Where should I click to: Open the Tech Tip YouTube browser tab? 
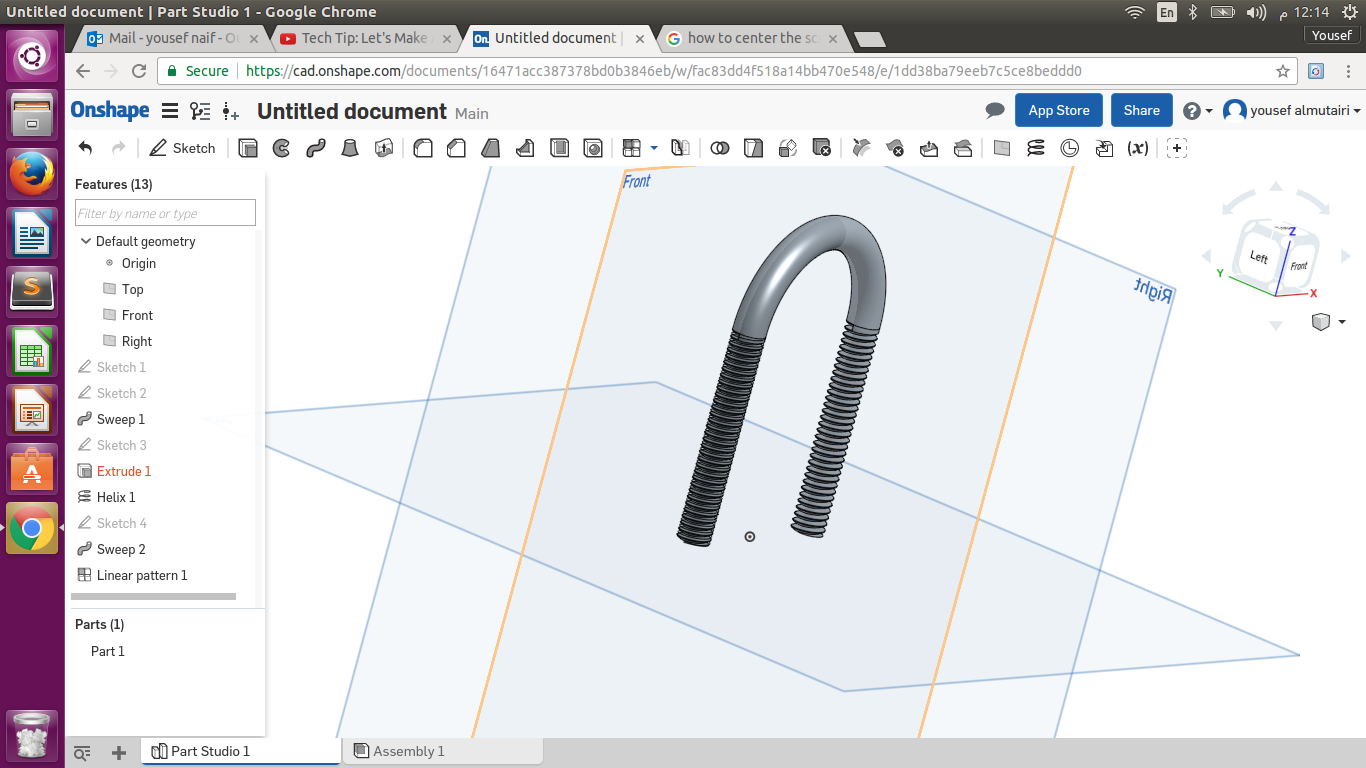click(x=366, y=38)
